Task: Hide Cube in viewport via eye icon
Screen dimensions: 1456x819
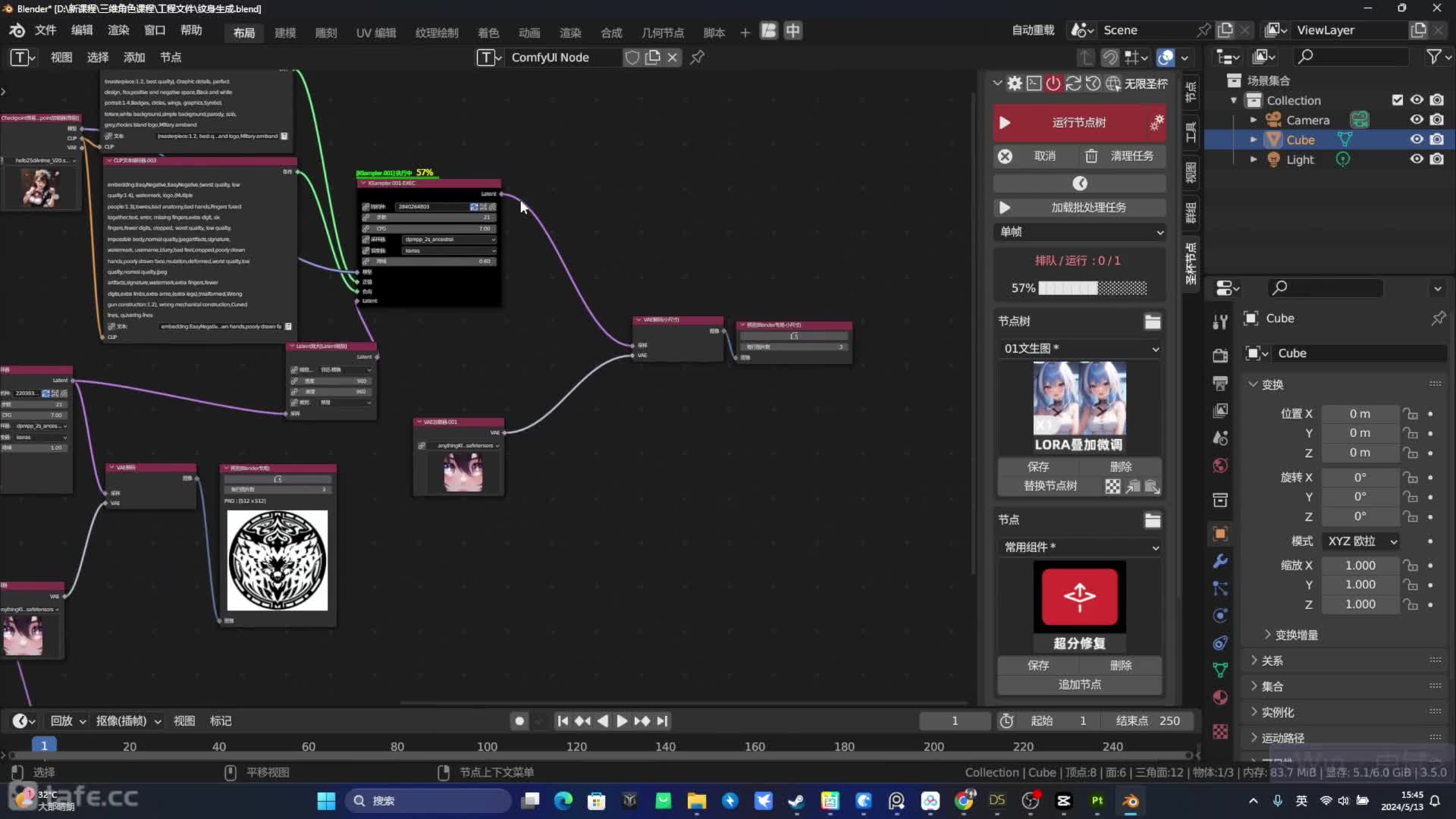Action: [1417, 140]
